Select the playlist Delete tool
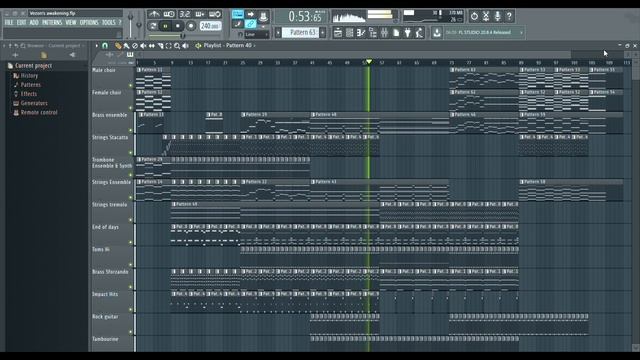 click(x=135, y=46)
